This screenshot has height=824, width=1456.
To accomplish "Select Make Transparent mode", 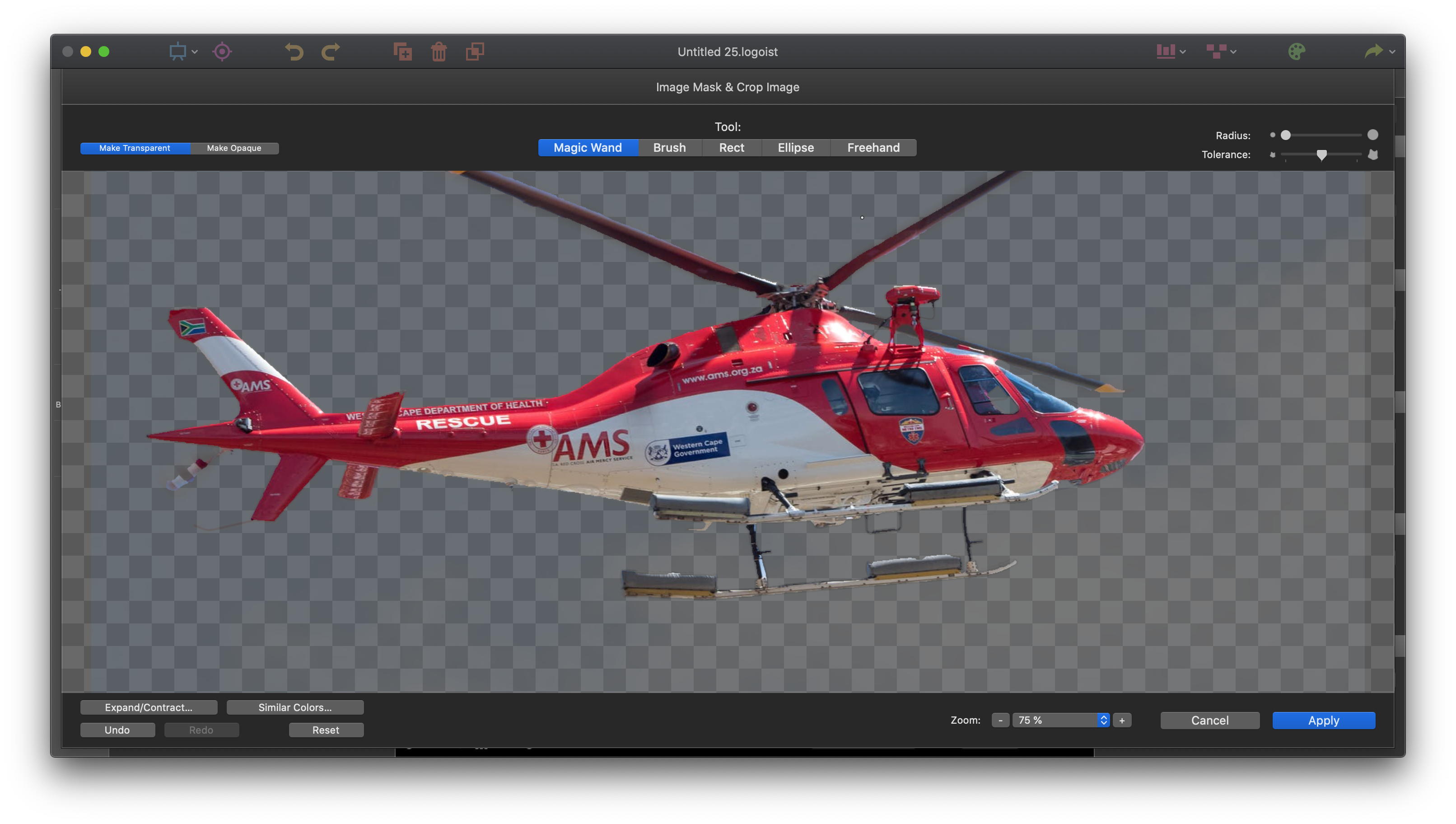I will click(135, 148).
